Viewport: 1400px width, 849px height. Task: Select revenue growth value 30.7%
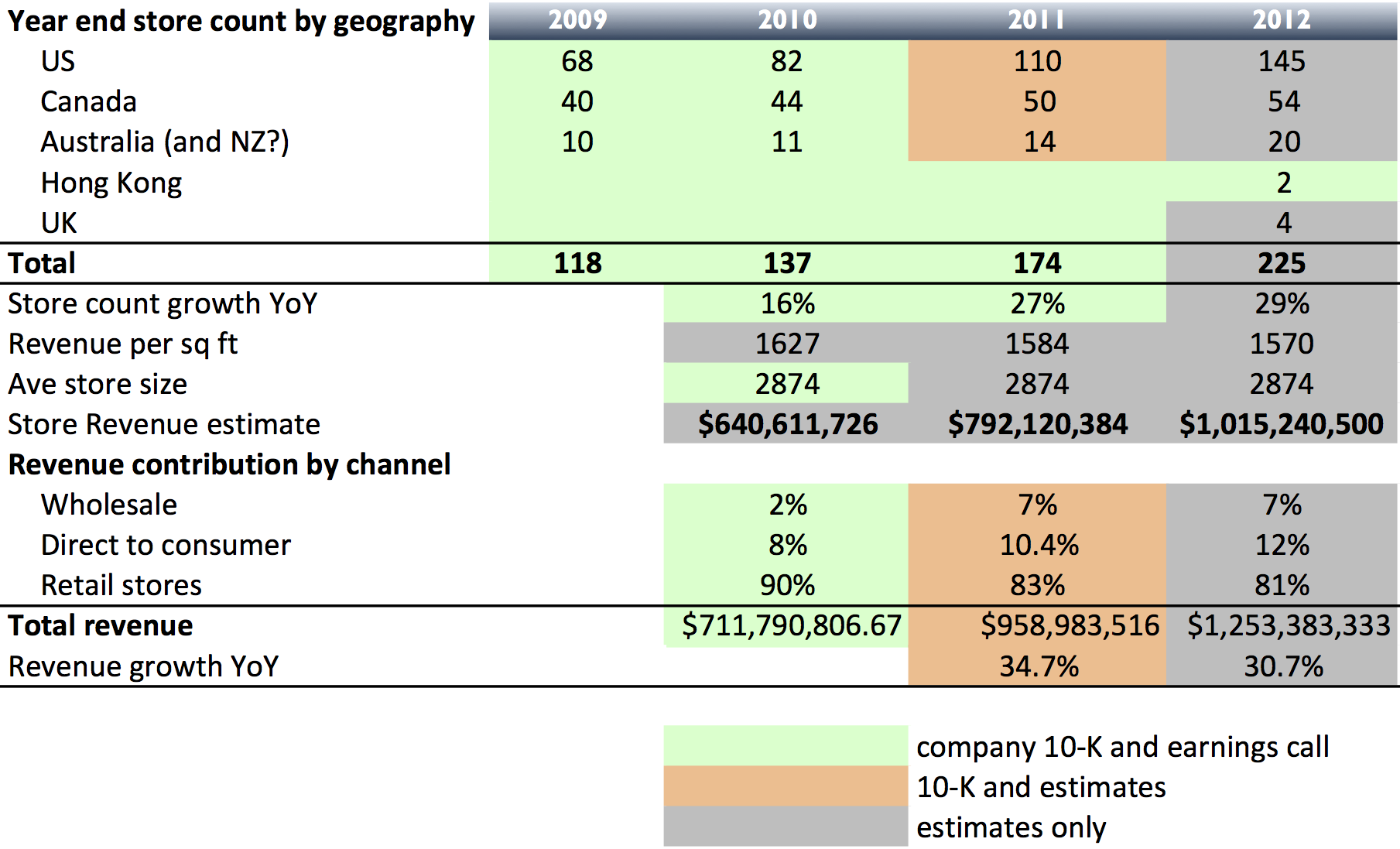point(1284,666)
